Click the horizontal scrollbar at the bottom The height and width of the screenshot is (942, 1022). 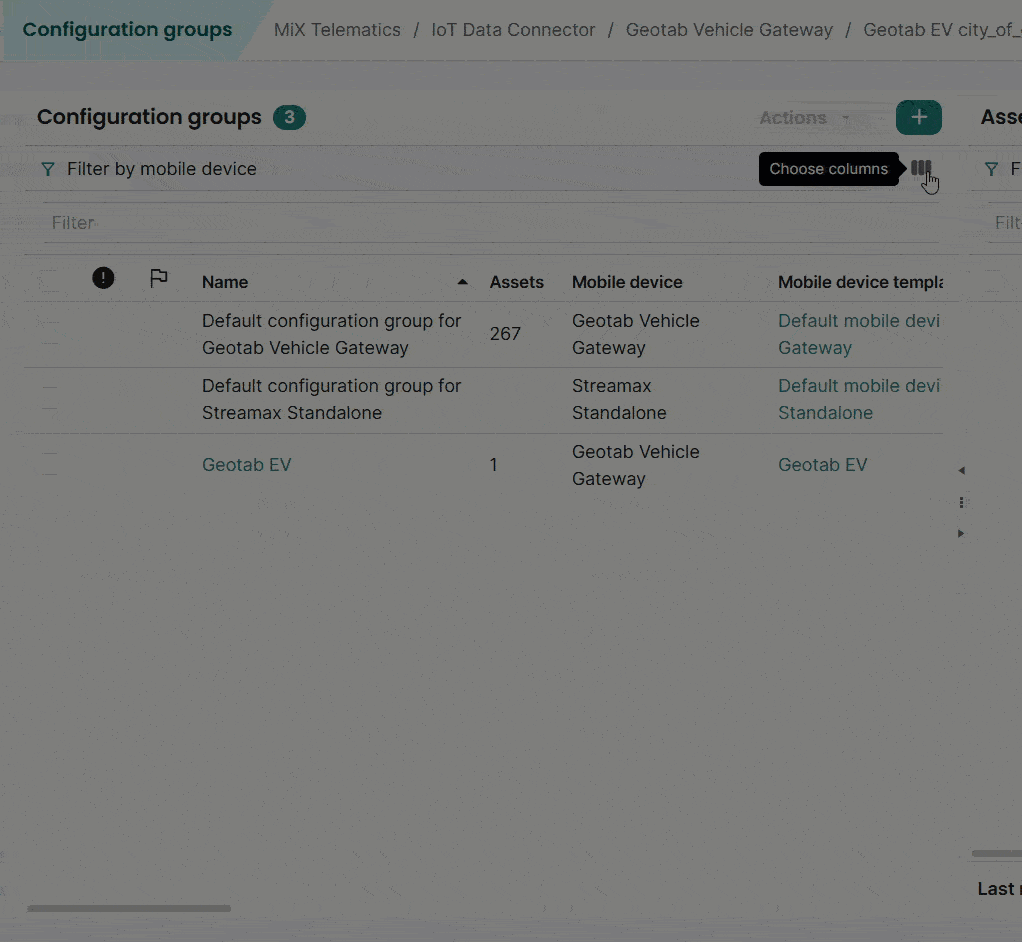(x=129, y=908)
